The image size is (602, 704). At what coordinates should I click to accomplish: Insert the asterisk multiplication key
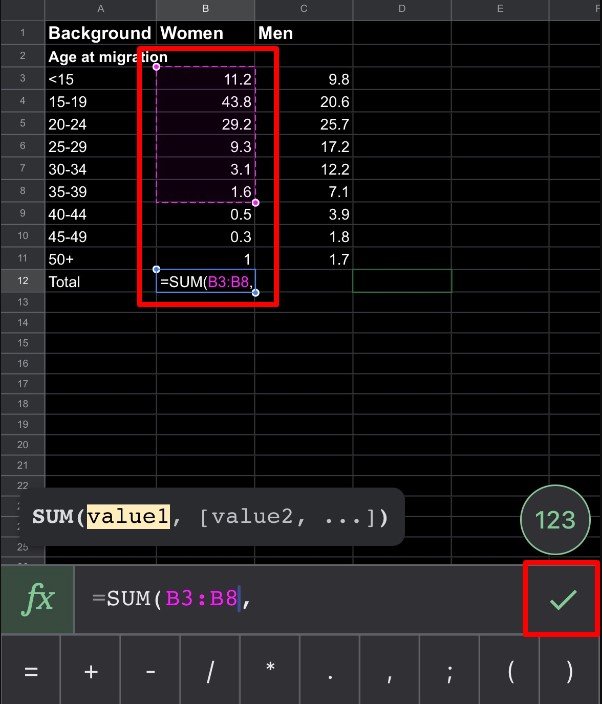(x=270, y=671)
